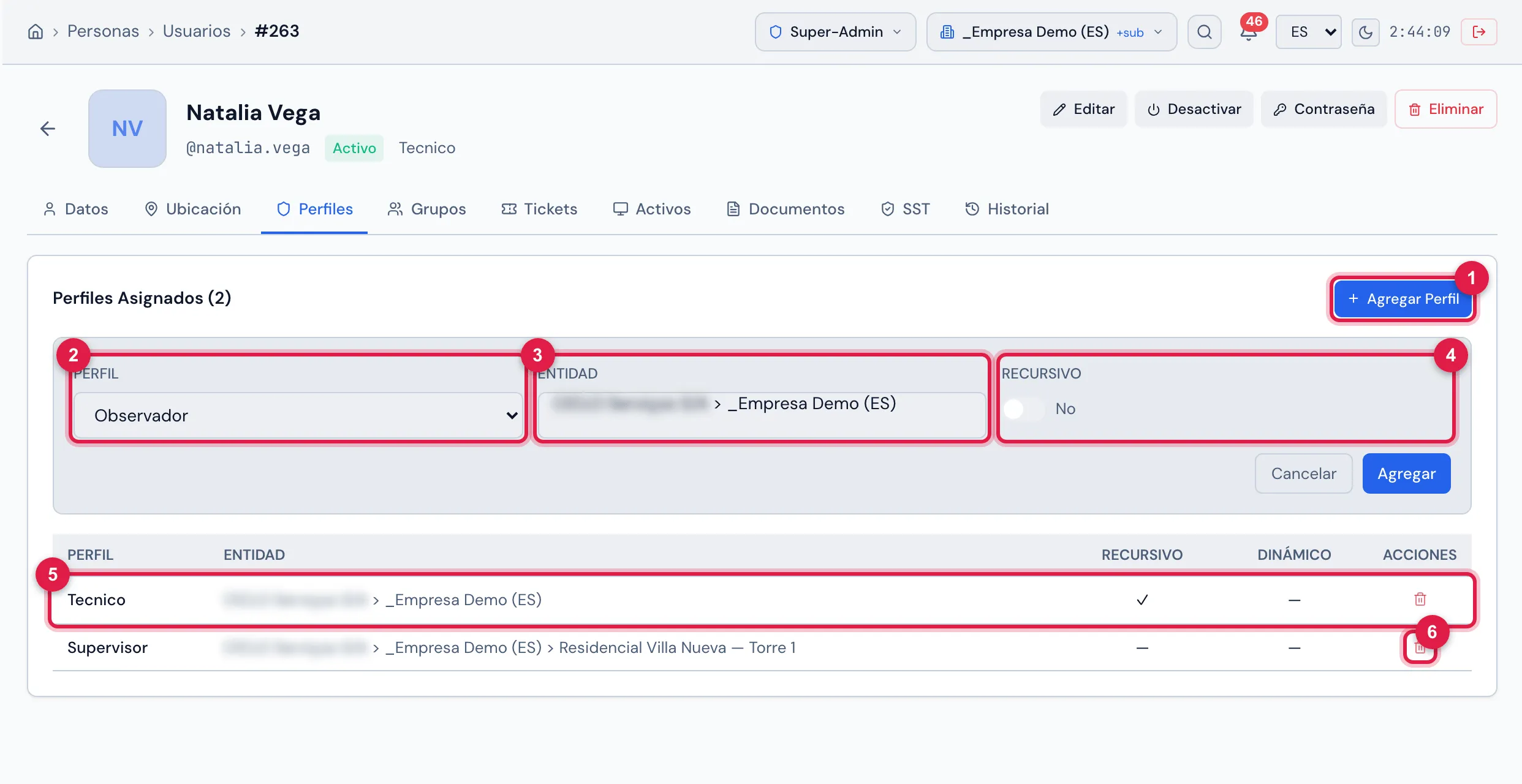This screenshot has width=1522, height=784.
Task: Switch to the Datos tab
Action: [x=76, y=209]
